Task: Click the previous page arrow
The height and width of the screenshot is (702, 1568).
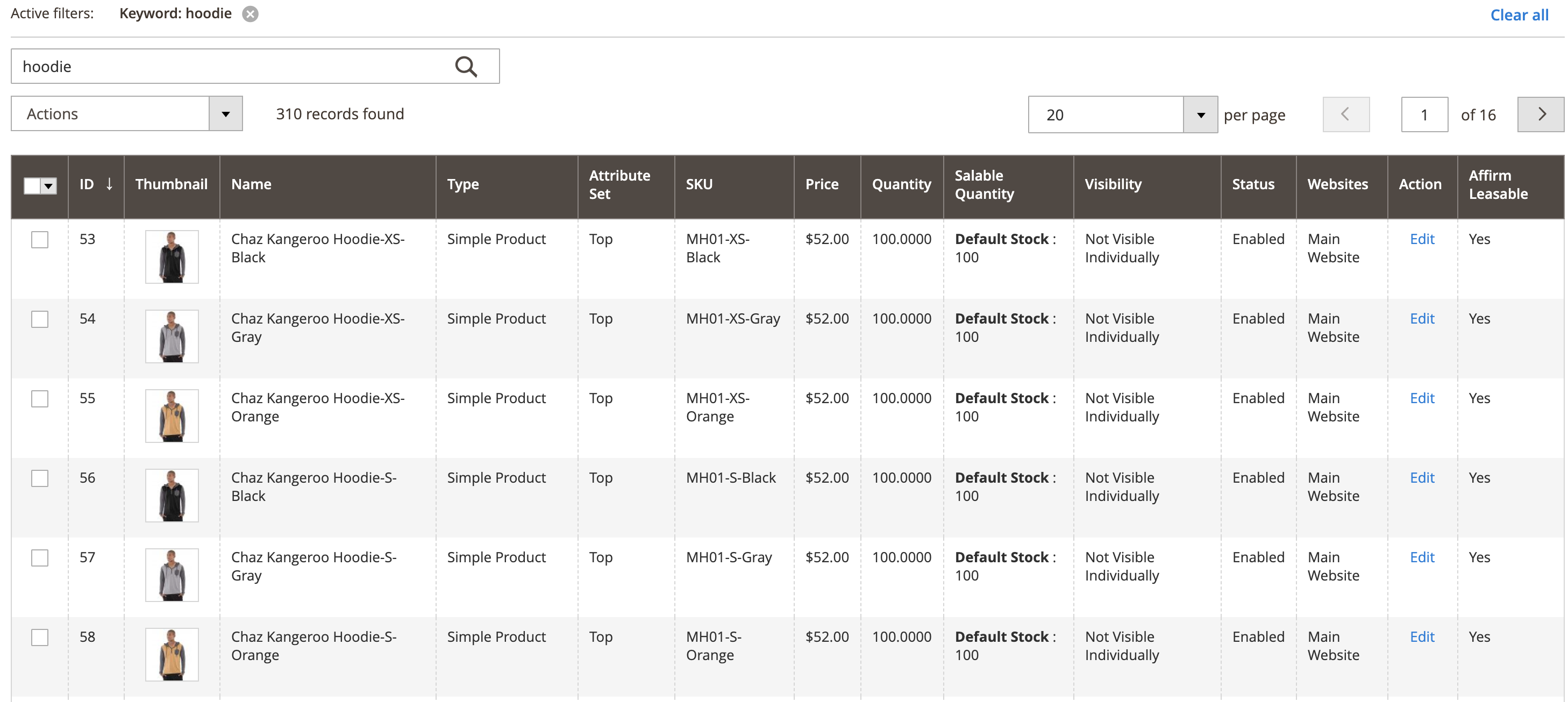Action: click(x=1345, y=114)
